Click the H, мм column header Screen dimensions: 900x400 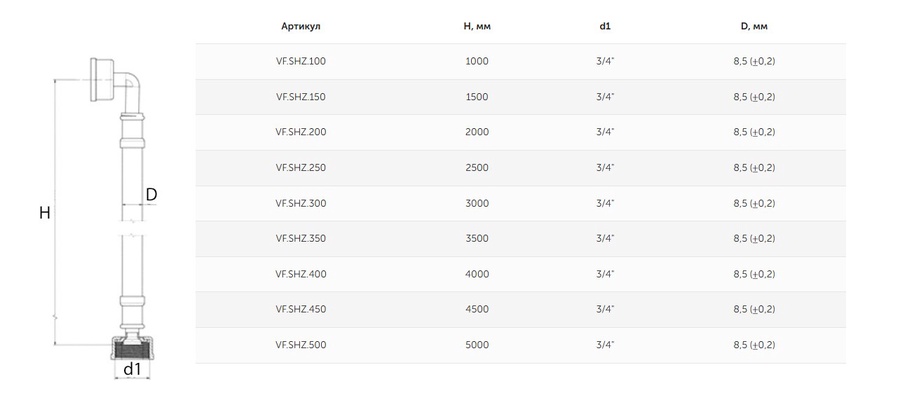pyautogui.click(x=477, y=26)
